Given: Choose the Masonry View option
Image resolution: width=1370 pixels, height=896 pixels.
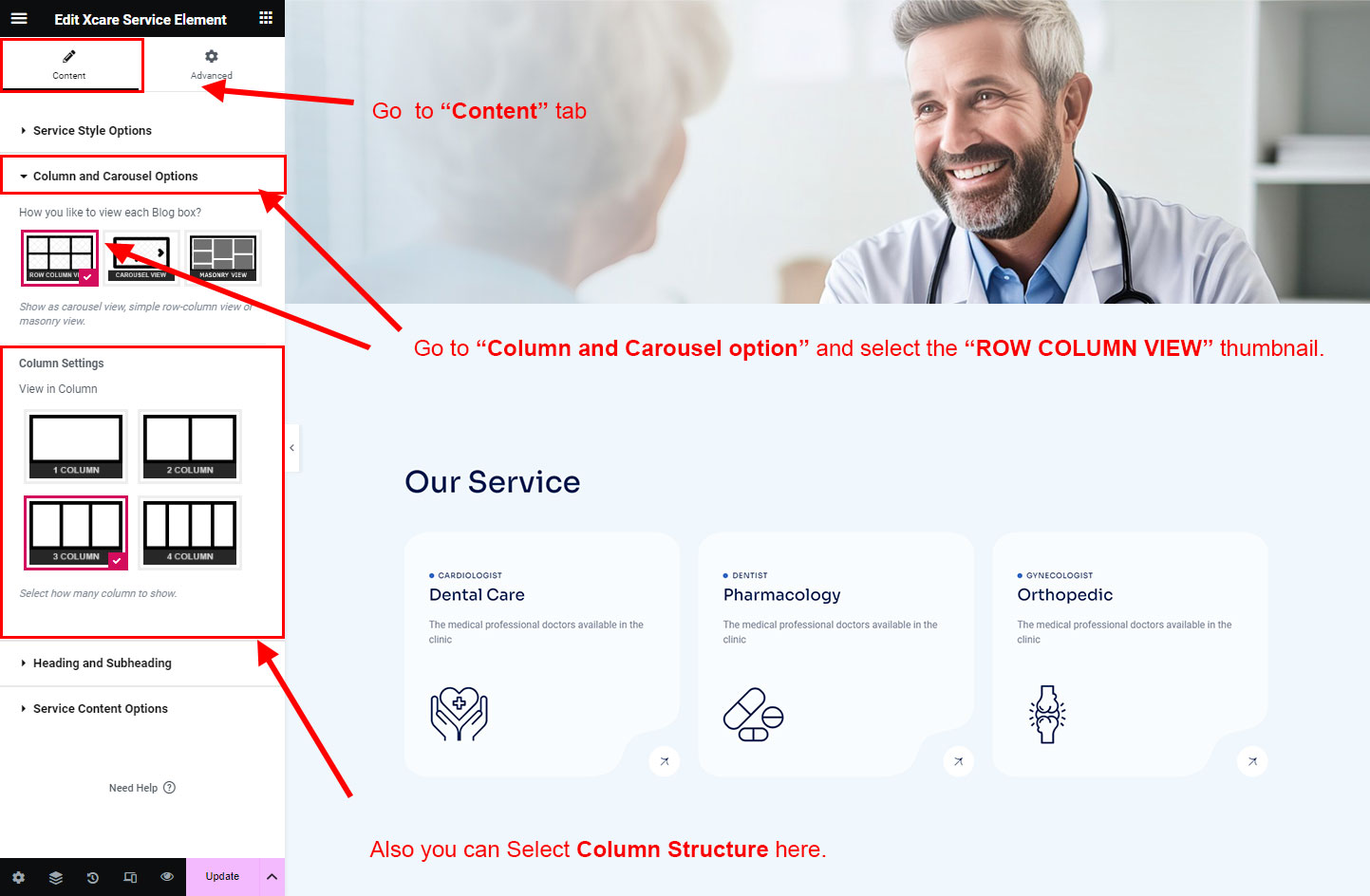Looking at the screenshot, I should click(x=223, y=257).
